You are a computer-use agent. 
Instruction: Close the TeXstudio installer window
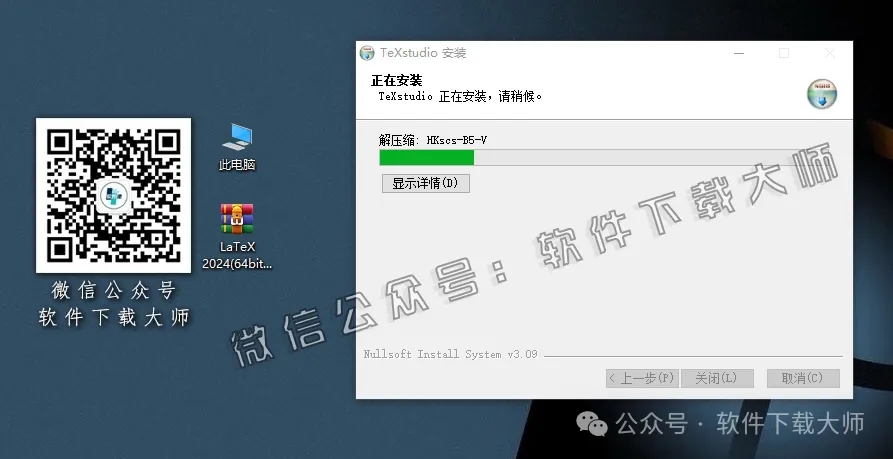click(x=830, y=53)
